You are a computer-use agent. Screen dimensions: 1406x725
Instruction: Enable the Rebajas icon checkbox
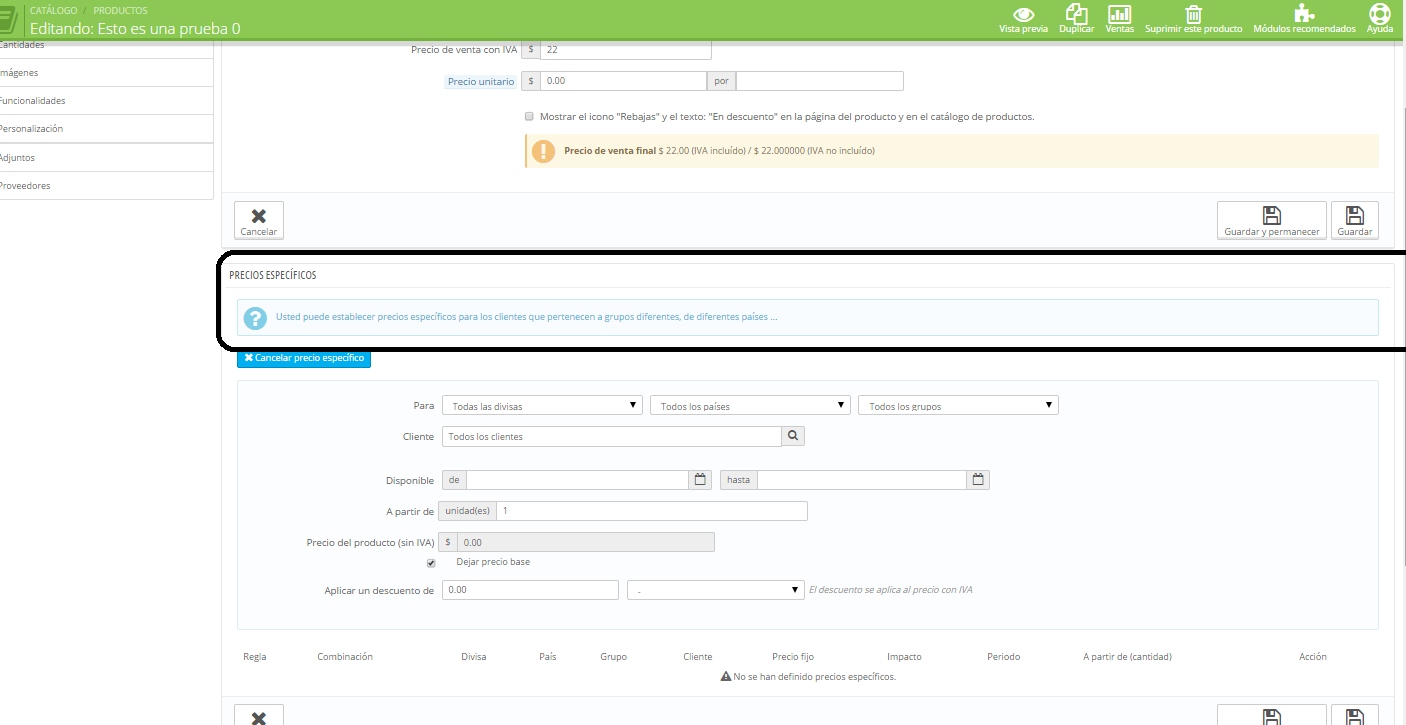[x=529, y=116]
